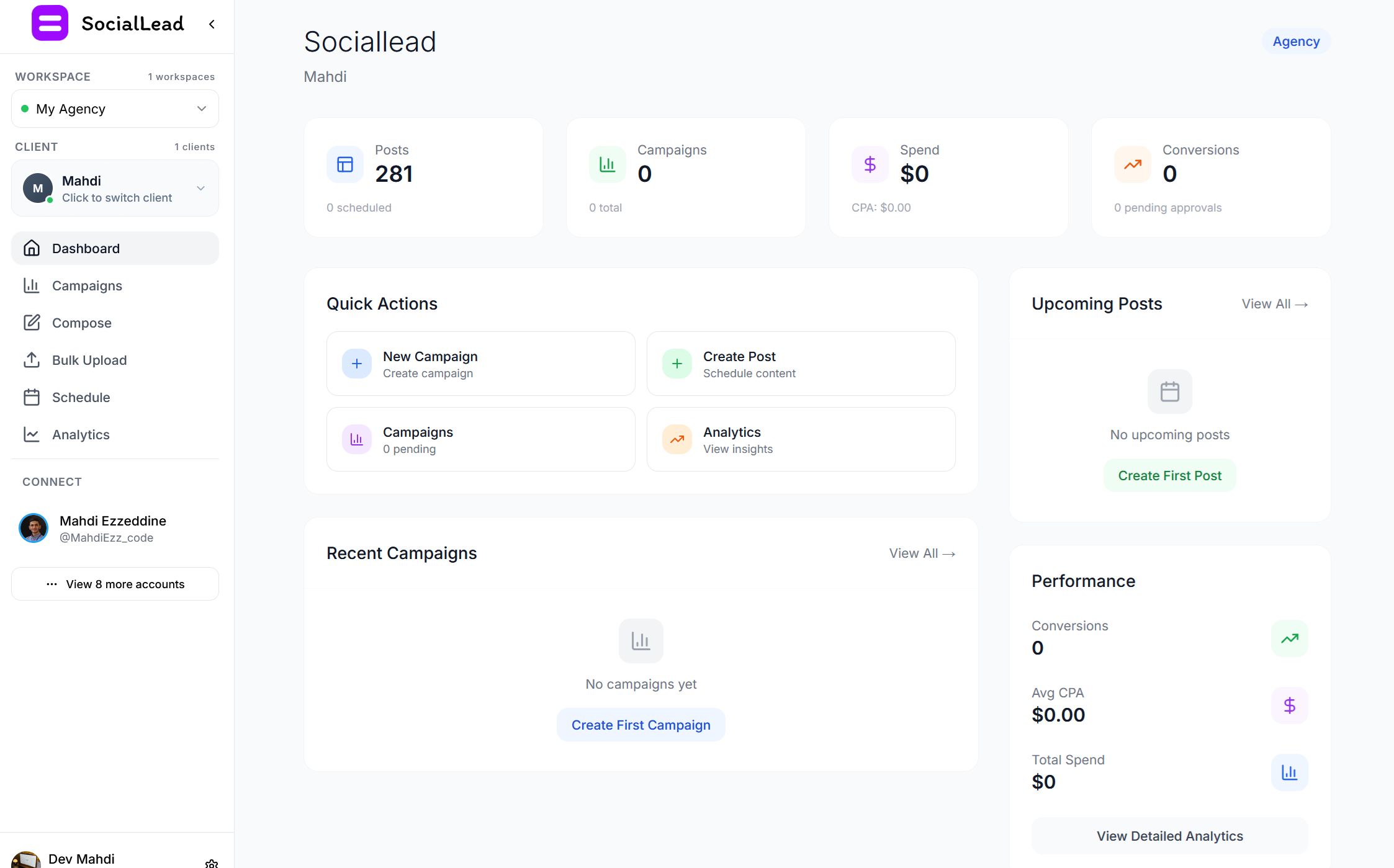This screenshot has width=1394, height=868.
Task: Expand View 8 more accounts
Action: [115, 584]
